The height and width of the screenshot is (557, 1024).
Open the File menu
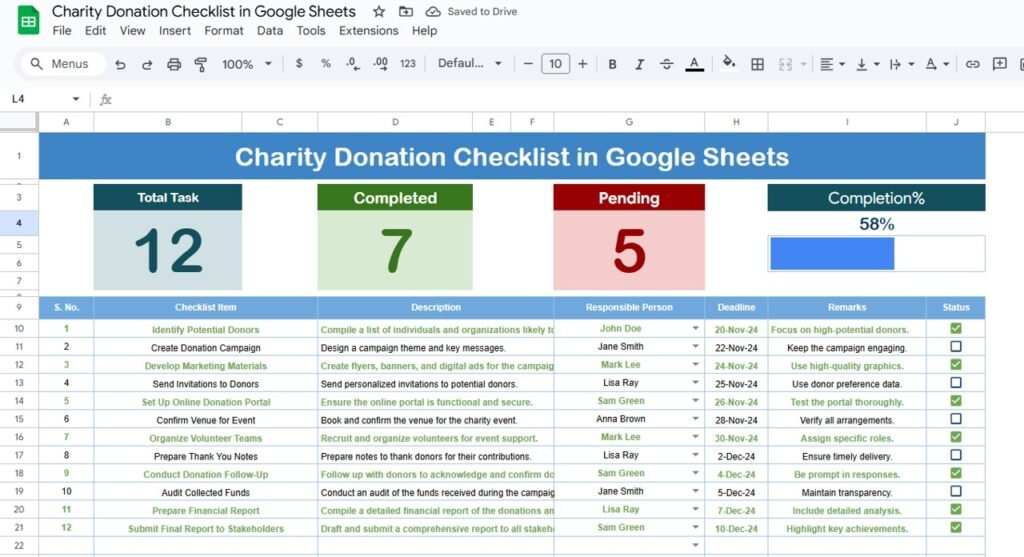(x=62, y=31)
